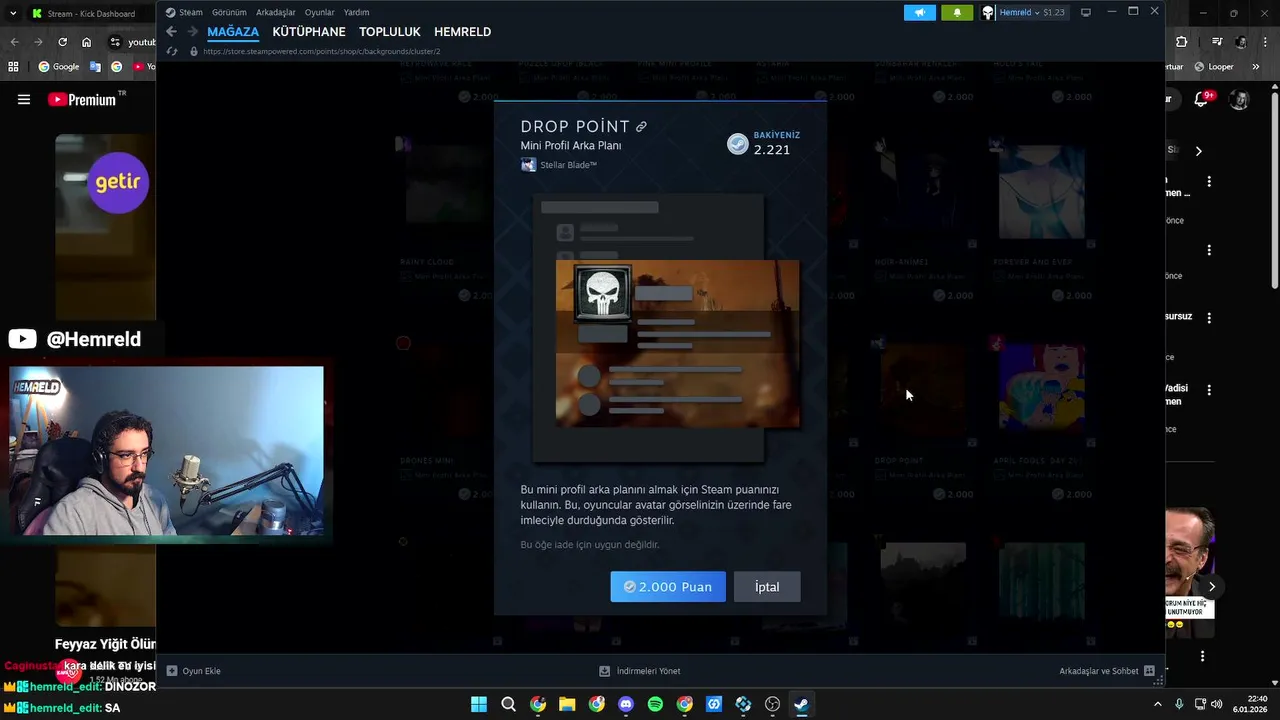Confirm purchase with the 2.000 Puan button
1280x720 pixels.
[x=668, y=587]
